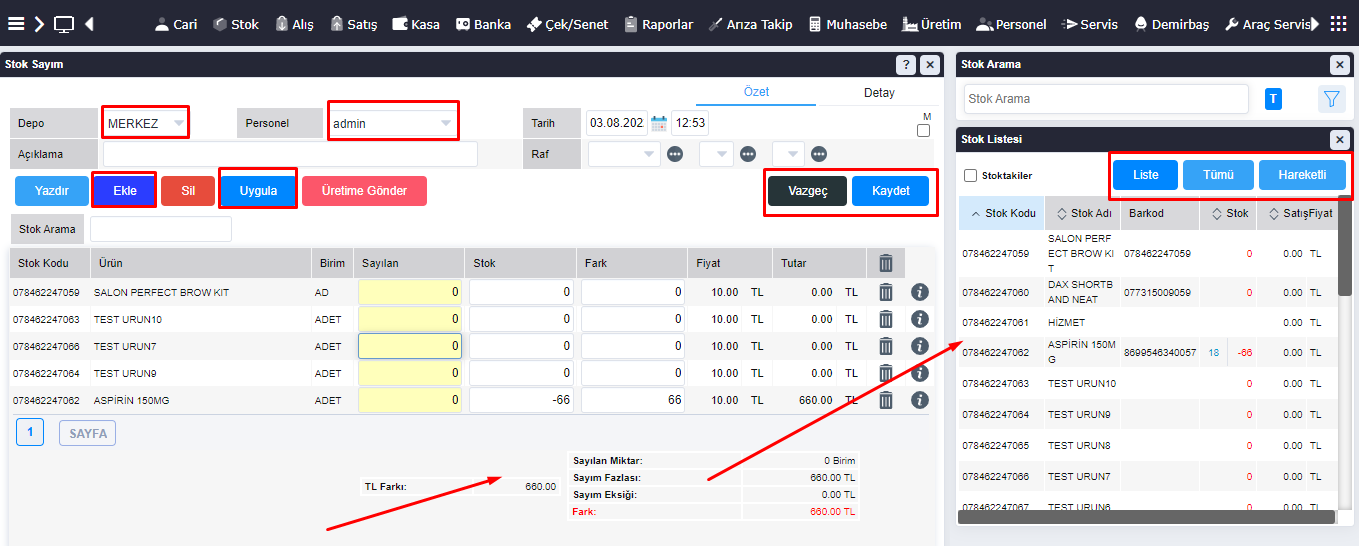Click the monitor screen icon

point(64,24)
